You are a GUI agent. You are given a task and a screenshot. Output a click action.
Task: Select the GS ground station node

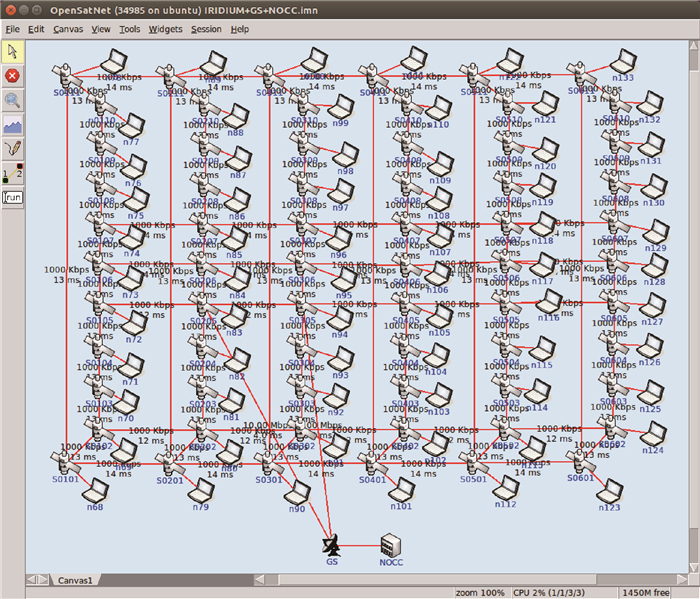[333, 545]
